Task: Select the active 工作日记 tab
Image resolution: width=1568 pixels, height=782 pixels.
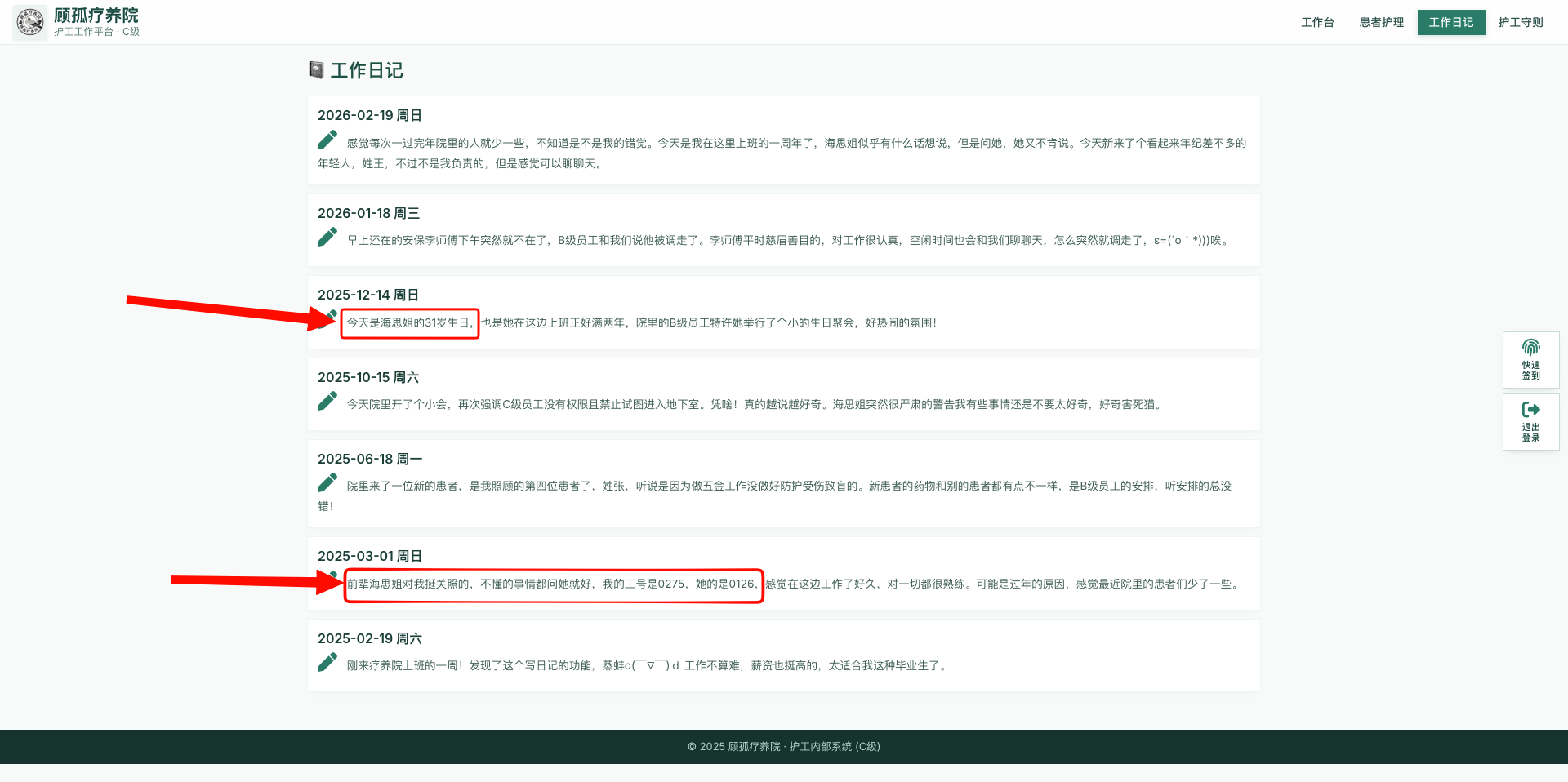Action: (1450, 22)
